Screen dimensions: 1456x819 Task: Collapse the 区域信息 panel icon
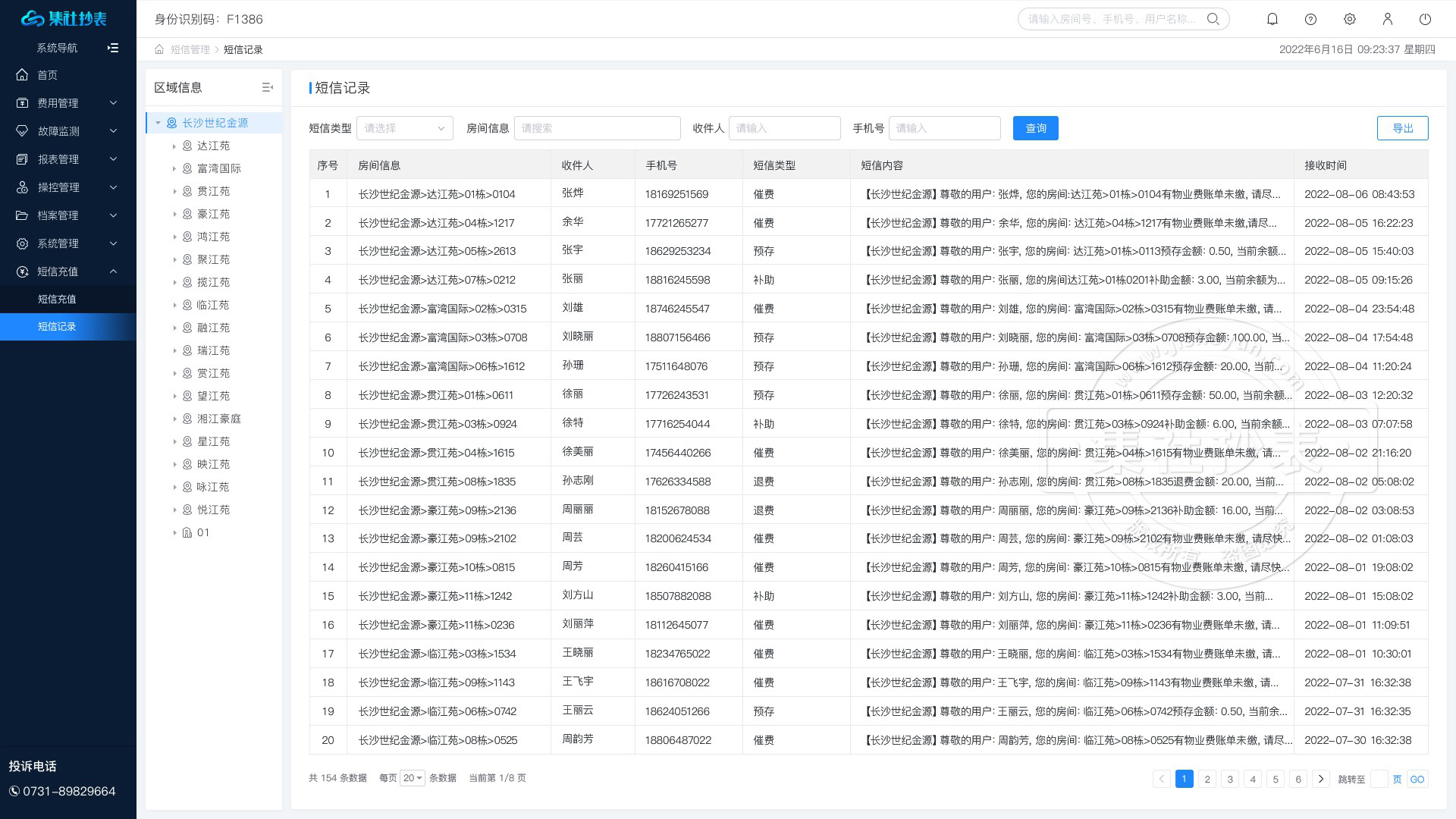point(267,87)
